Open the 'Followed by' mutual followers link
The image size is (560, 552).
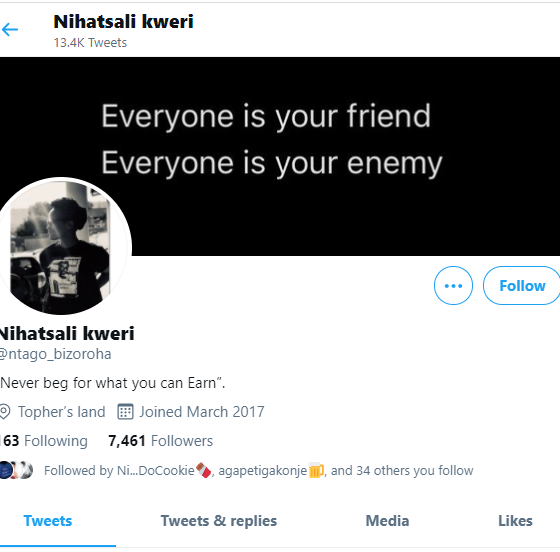pyautogui.click(x=259, y=470)
